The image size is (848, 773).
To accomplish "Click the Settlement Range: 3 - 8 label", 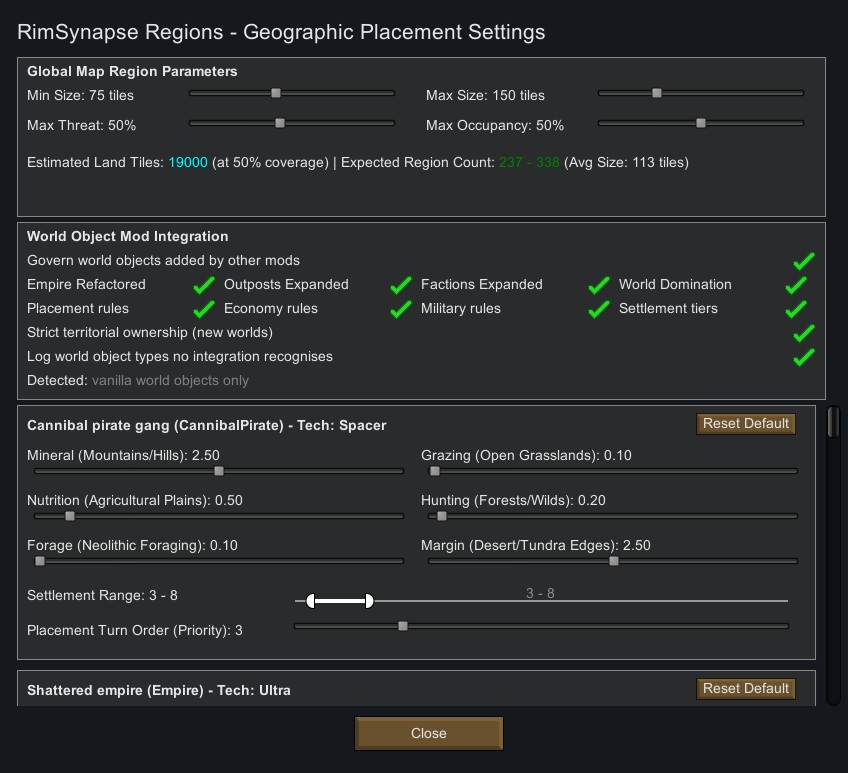I will click(x=102, y=595).
